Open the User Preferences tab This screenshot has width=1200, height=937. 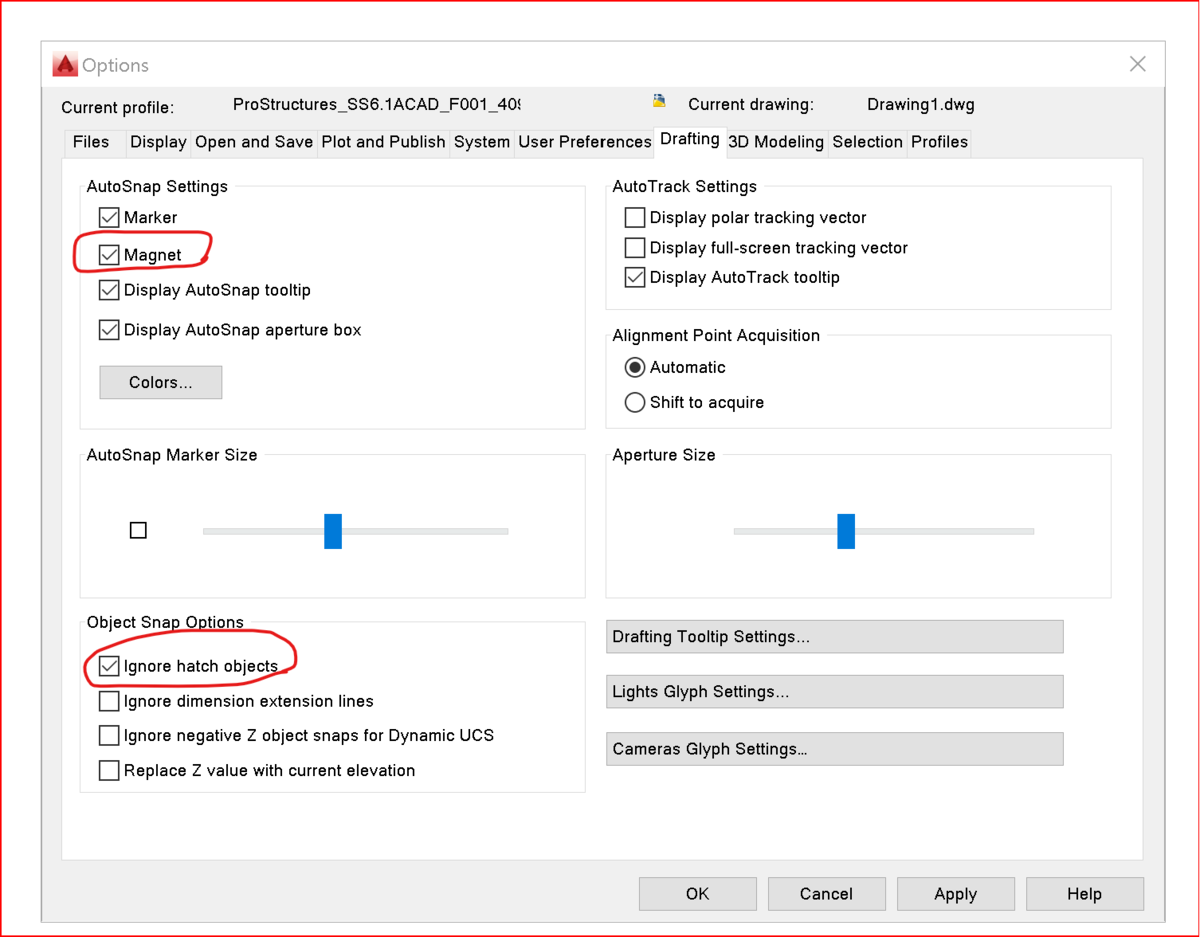[x=584, y=142]
